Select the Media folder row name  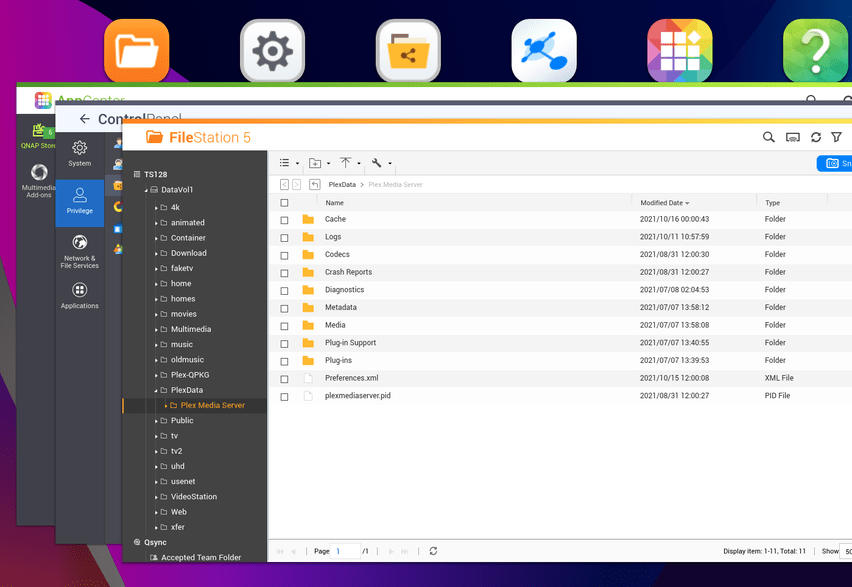[335, 325]
